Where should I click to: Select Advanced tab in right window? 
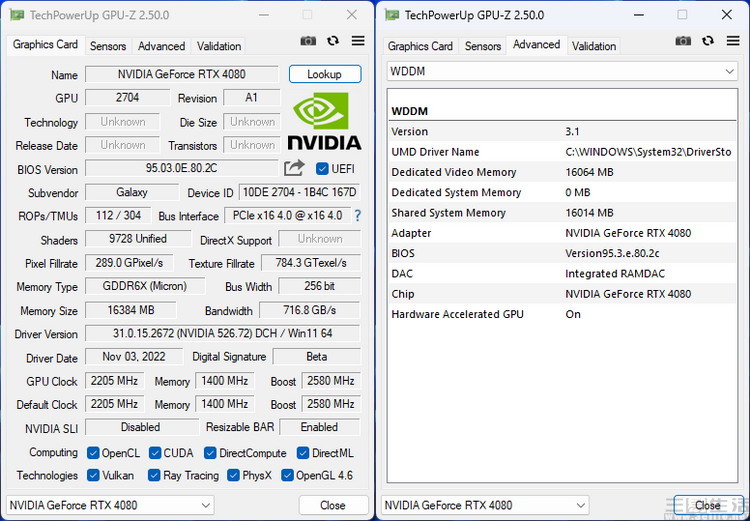[537, 44]
